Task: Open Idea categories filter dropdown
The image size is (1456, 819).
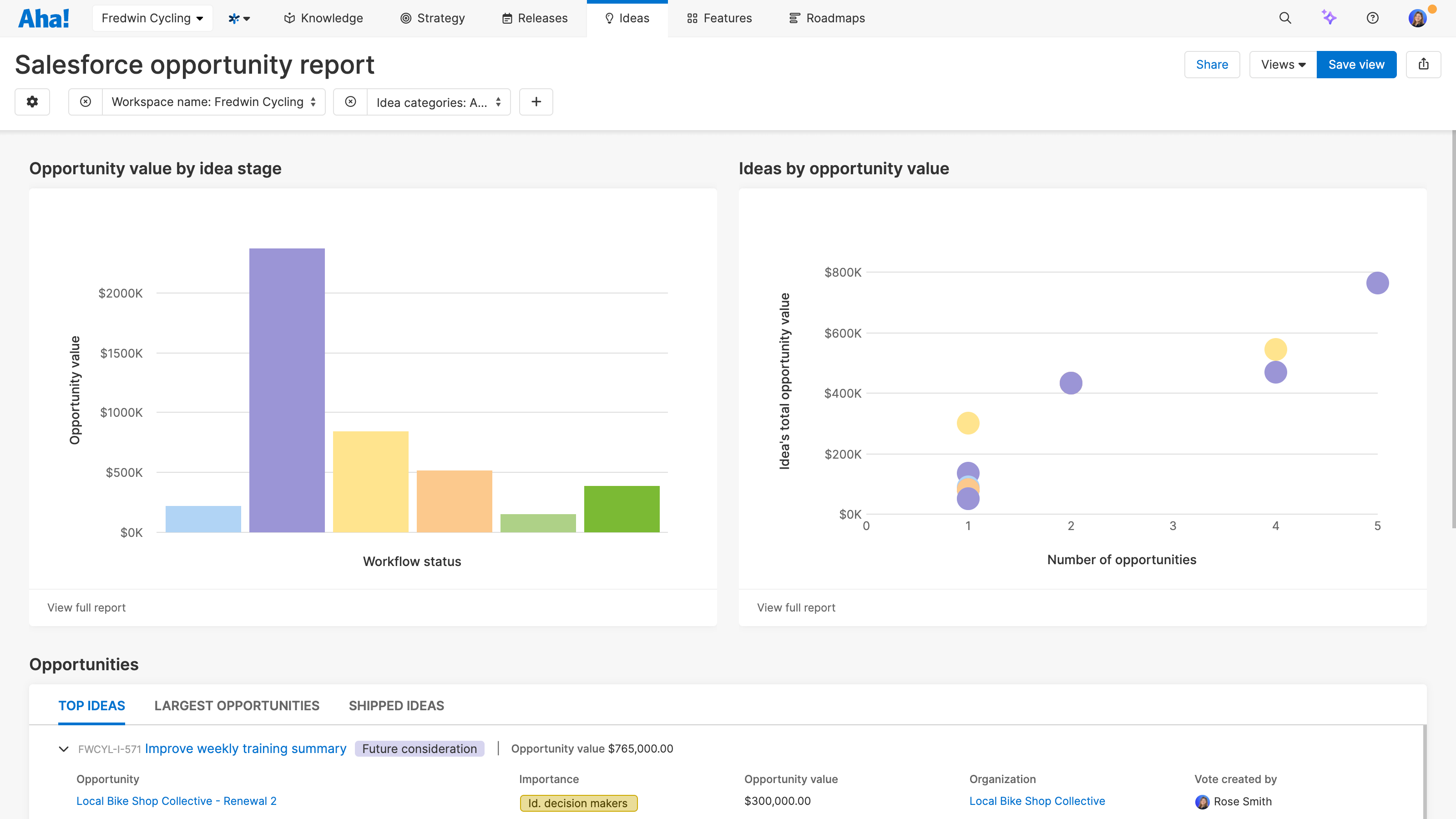Action: coord(439,102)
